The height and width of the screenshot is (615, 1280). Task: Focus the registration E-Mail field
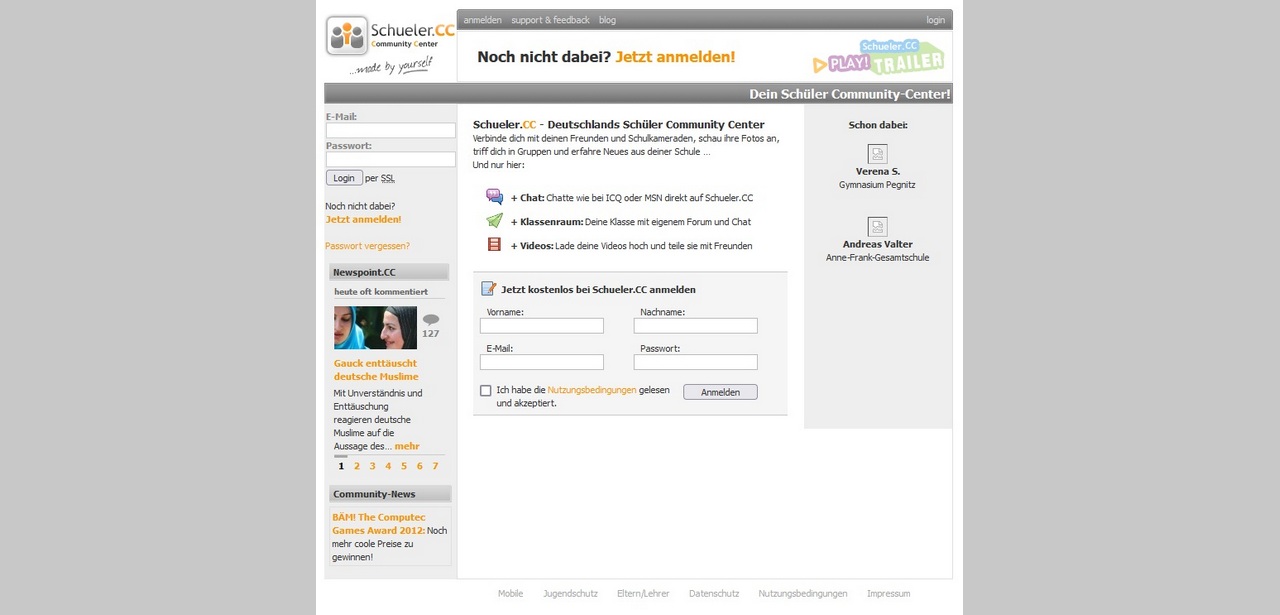[542, 362]
